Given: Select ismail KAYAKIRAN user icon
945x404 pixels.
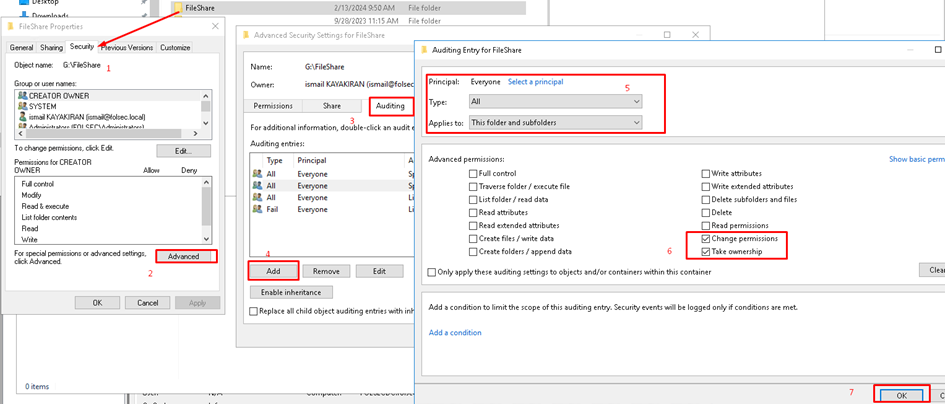Looking at the screenshot, I should [22, 116].
